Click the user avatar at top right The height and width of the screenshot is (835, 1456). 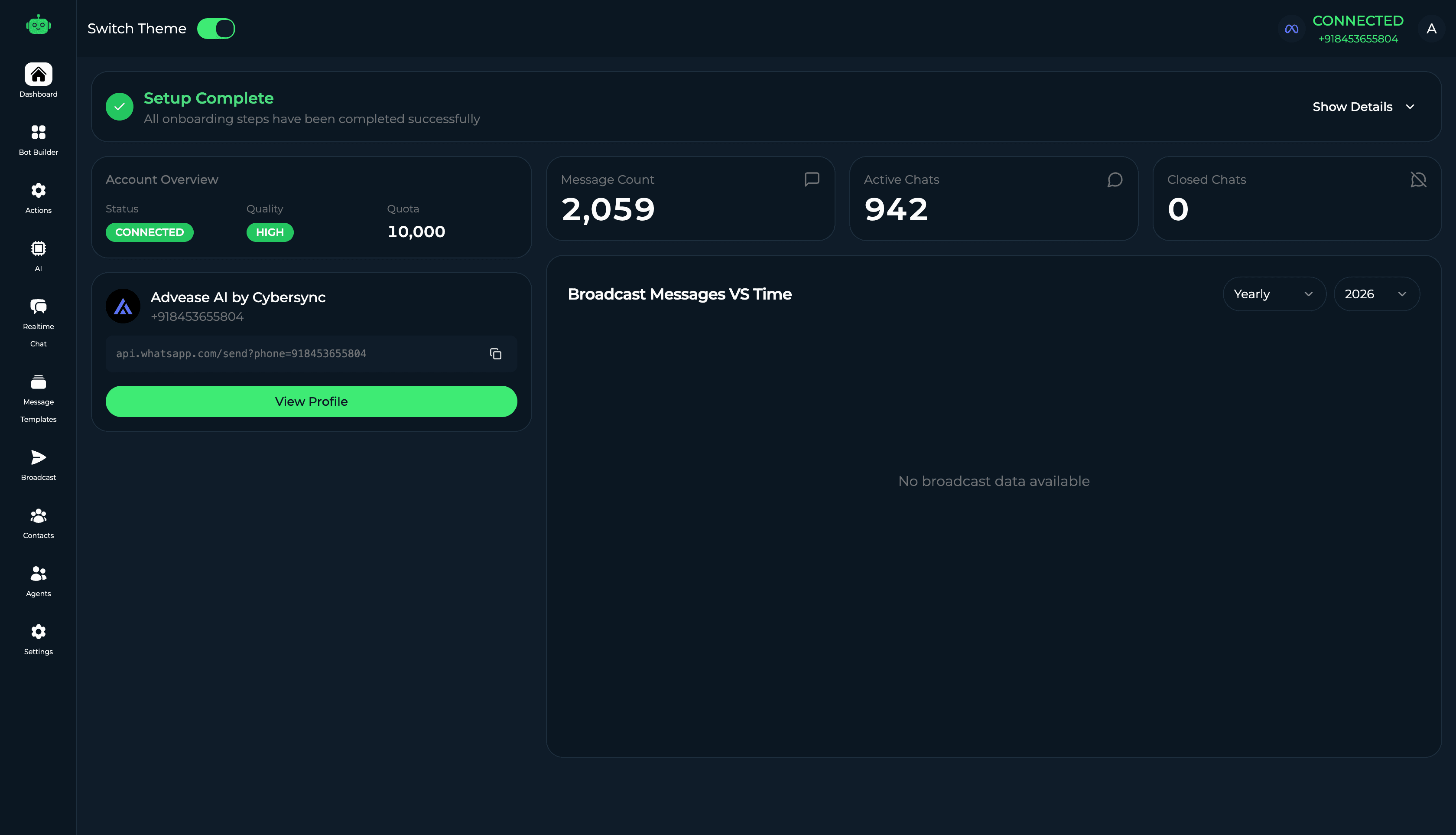coord(1431,28)
